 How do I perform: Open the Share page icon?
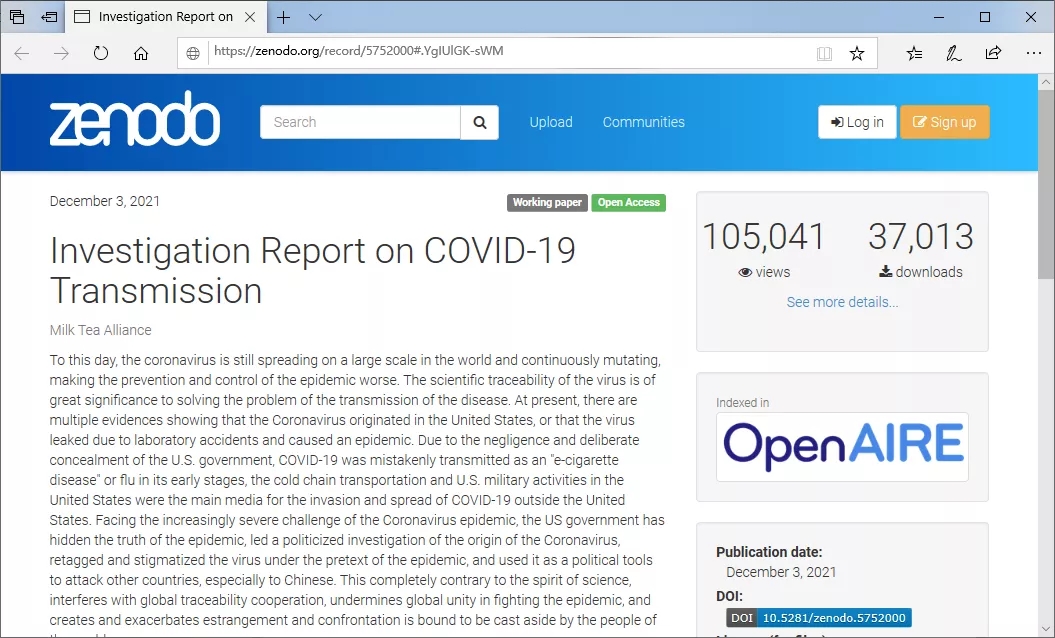tap(993, 54)
